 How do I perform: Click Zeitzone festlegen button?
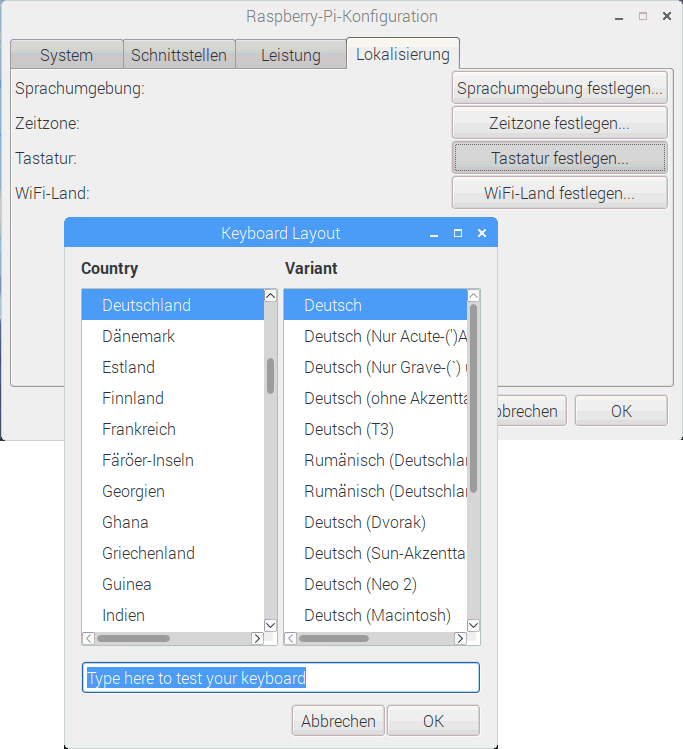(x=559, y=123)
